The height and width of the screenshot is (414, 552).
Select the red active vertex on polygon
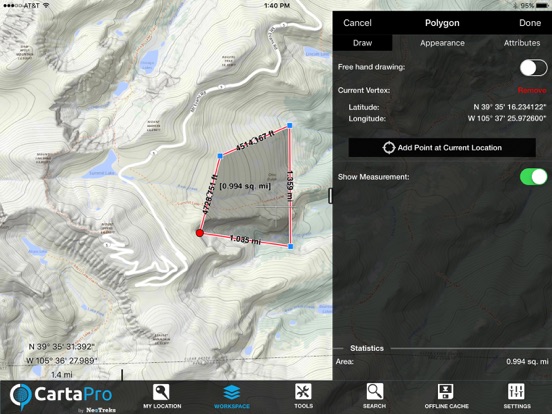[x=200, y=233]
